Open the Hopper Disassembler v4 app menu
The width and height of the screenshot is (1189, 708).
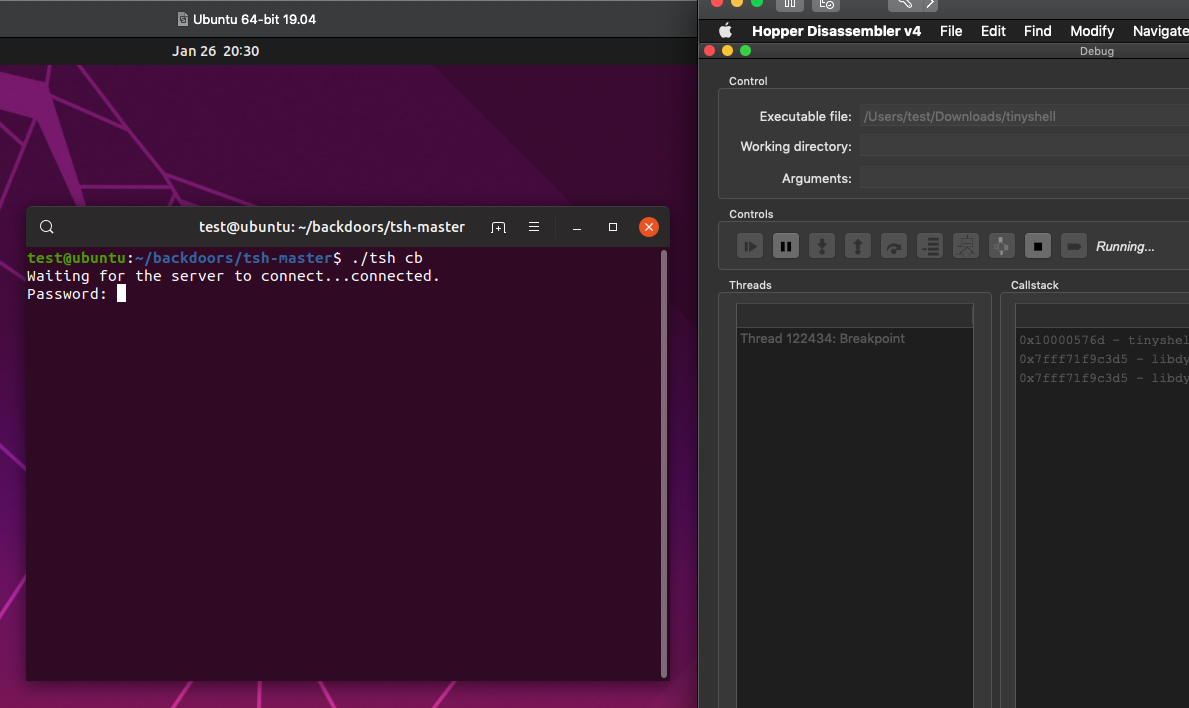tap(836, 31)
